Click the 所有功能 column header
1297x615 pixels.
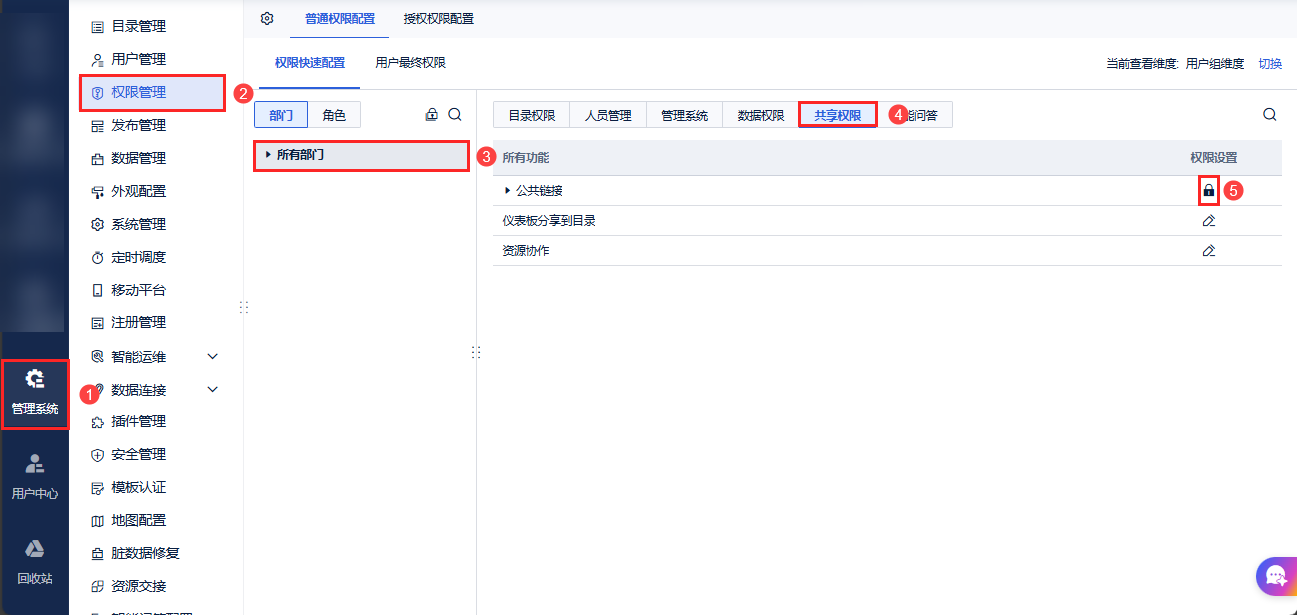pos(526,158)
